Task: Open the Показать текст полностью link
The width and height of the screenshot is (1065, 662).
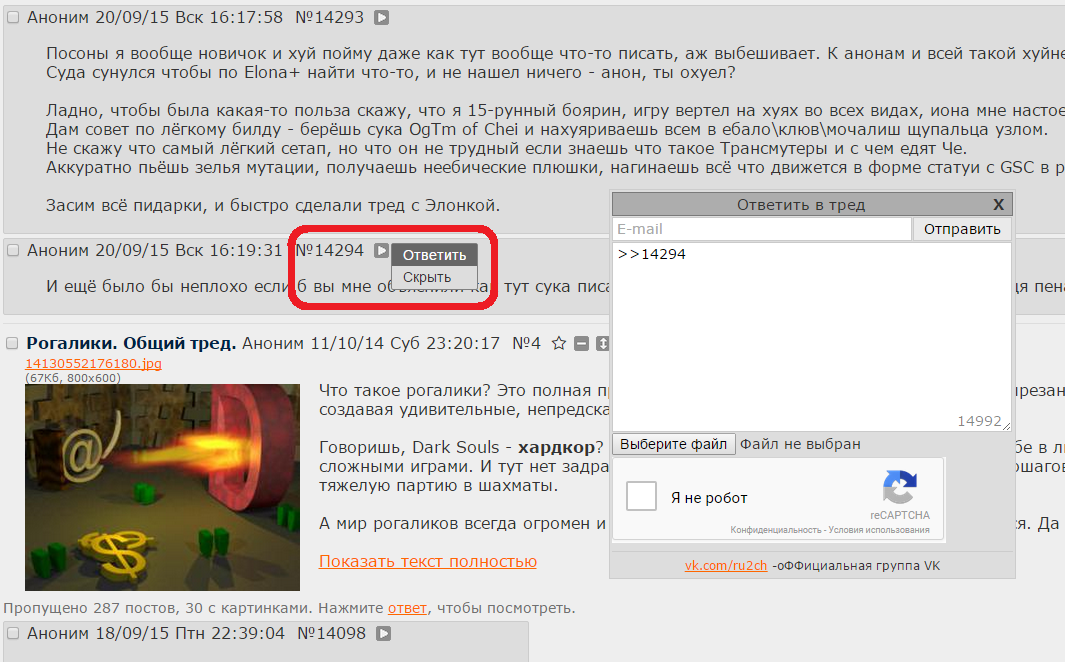Action: coord(428,562)
